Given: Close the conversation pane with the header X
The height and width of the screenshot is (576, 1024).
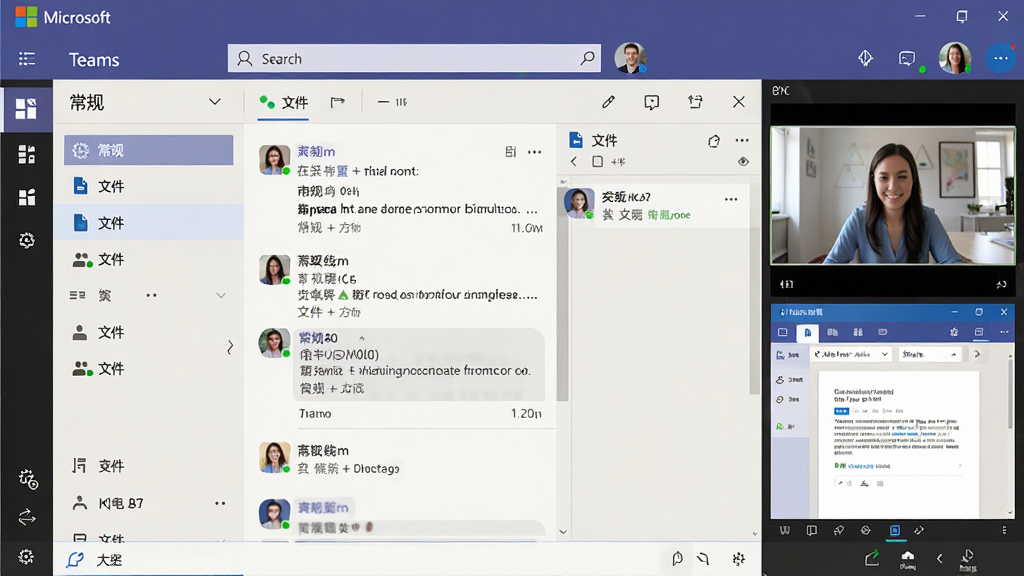Looking at the screenshot, I should (x=739, y=102).
